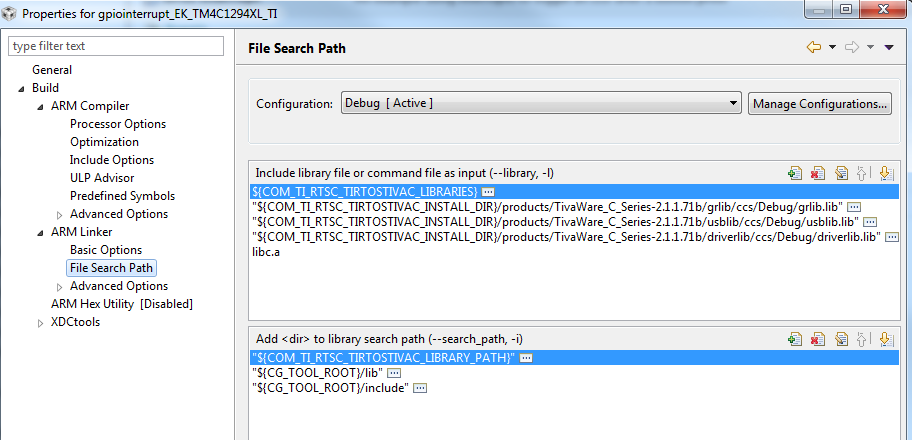Click the type filter text field

pyautogui.click(x=116, y=46)
